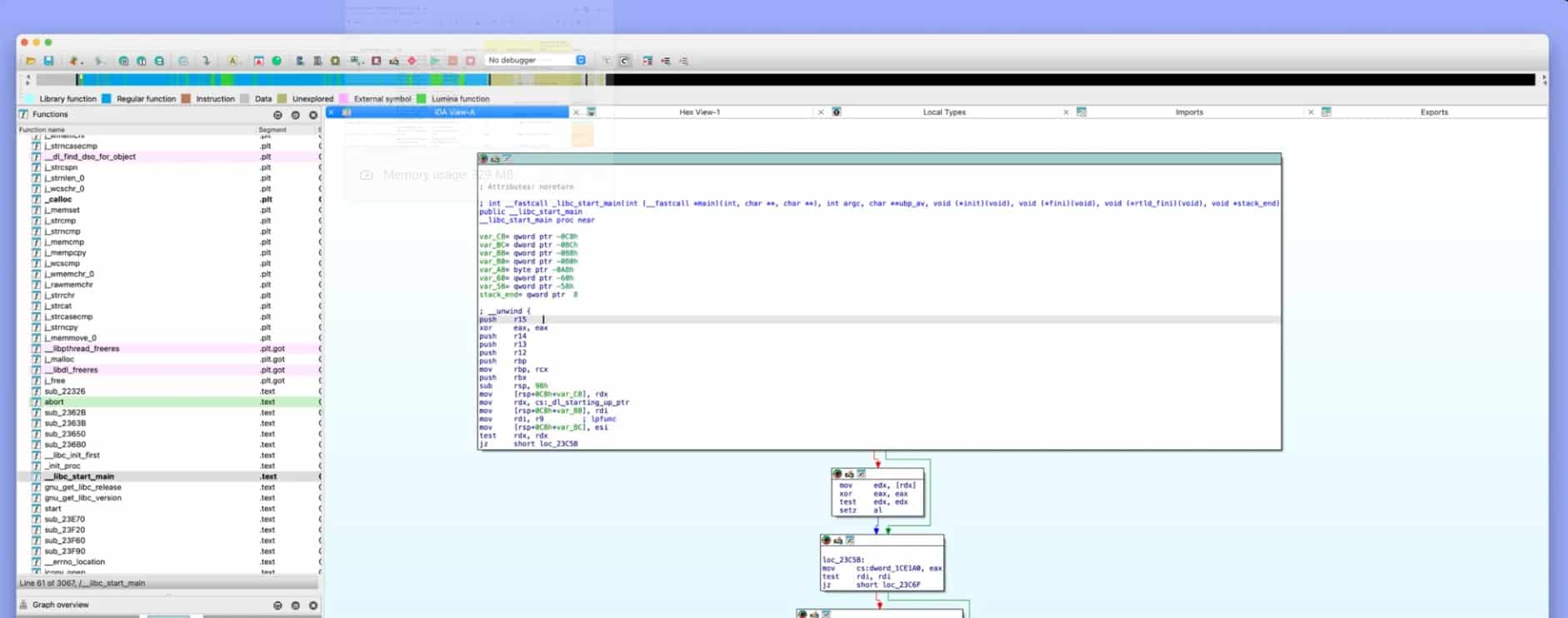1568x618 pixels.
Task: Click first header icon of loc_23C5B graph node
Action: [x=826, y=540]
